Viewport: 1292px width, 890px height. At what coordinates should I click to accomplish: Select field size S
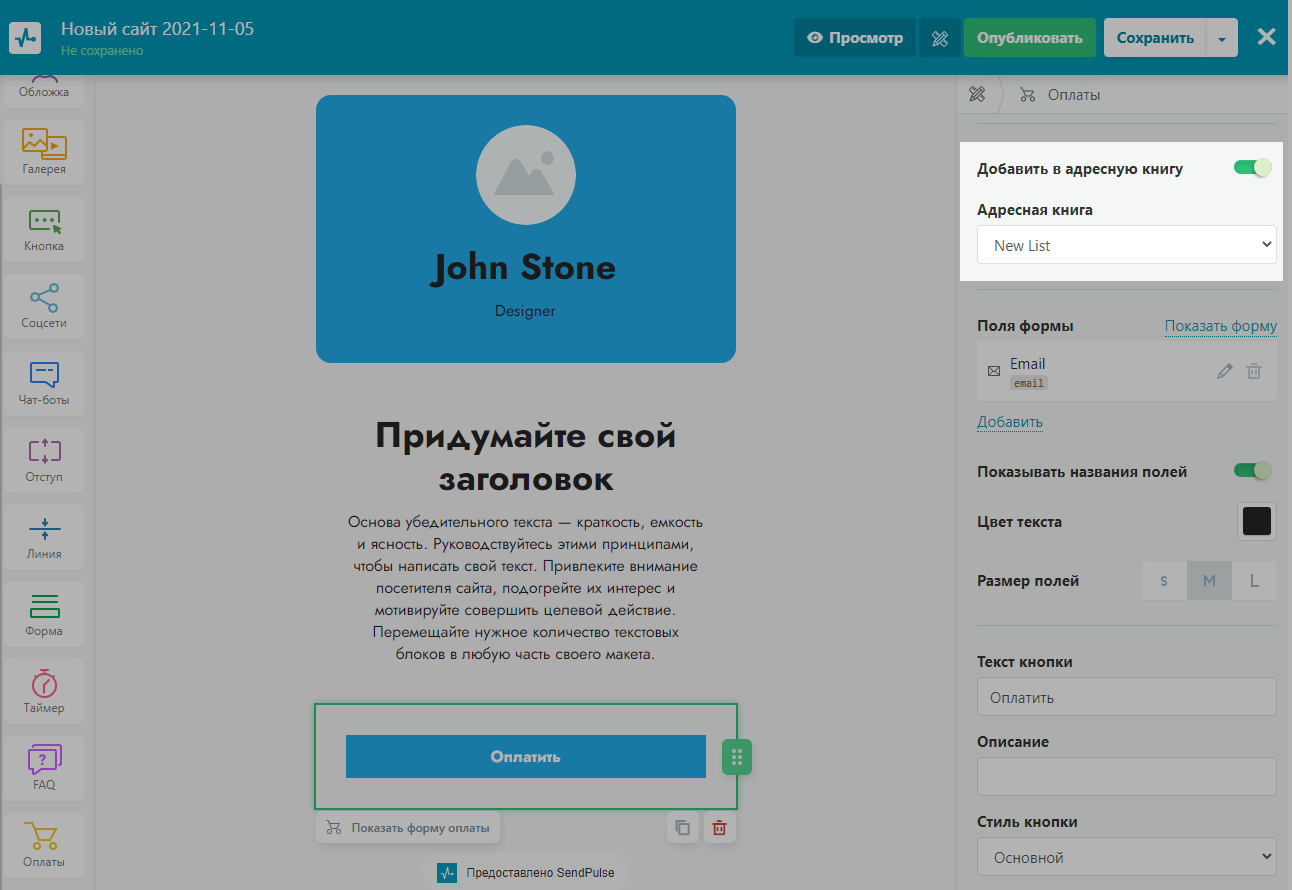coord(1164,581)
